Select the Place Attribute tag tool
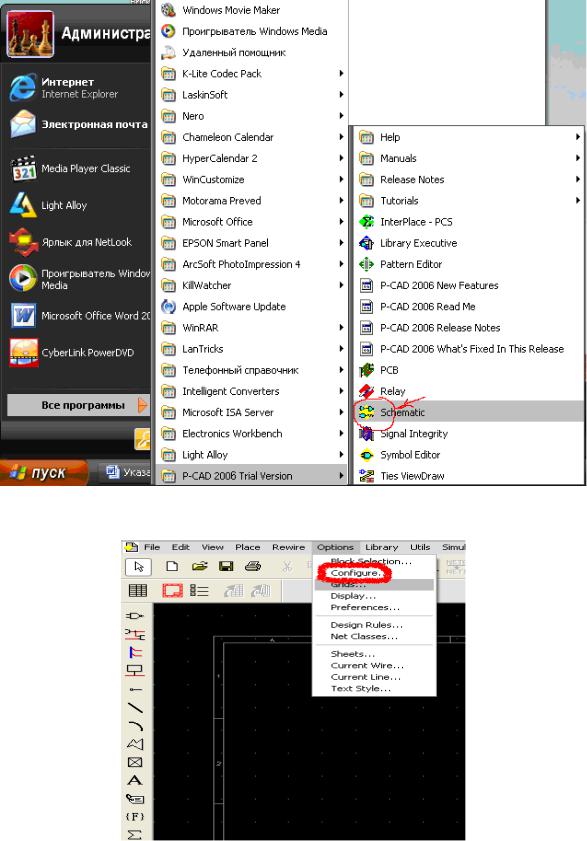This screenshot has width=587, height=841. [x=135, y=799]
